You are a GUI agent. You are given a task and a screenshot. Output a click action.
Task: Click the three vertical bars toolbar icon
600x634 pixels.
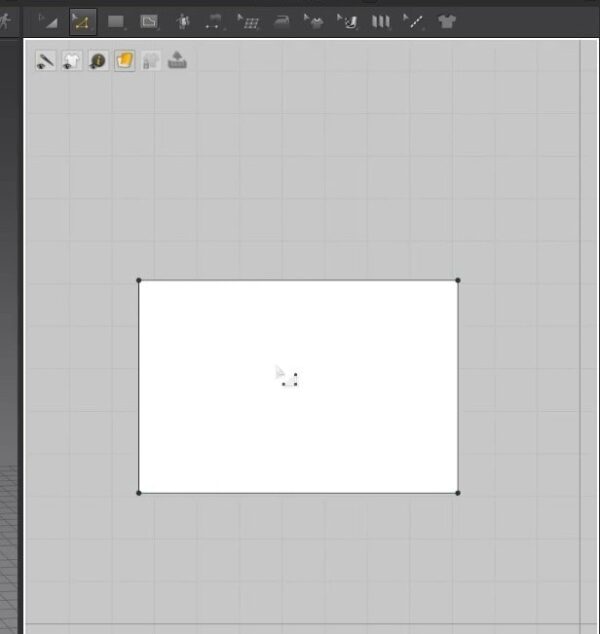pos(380,21)
